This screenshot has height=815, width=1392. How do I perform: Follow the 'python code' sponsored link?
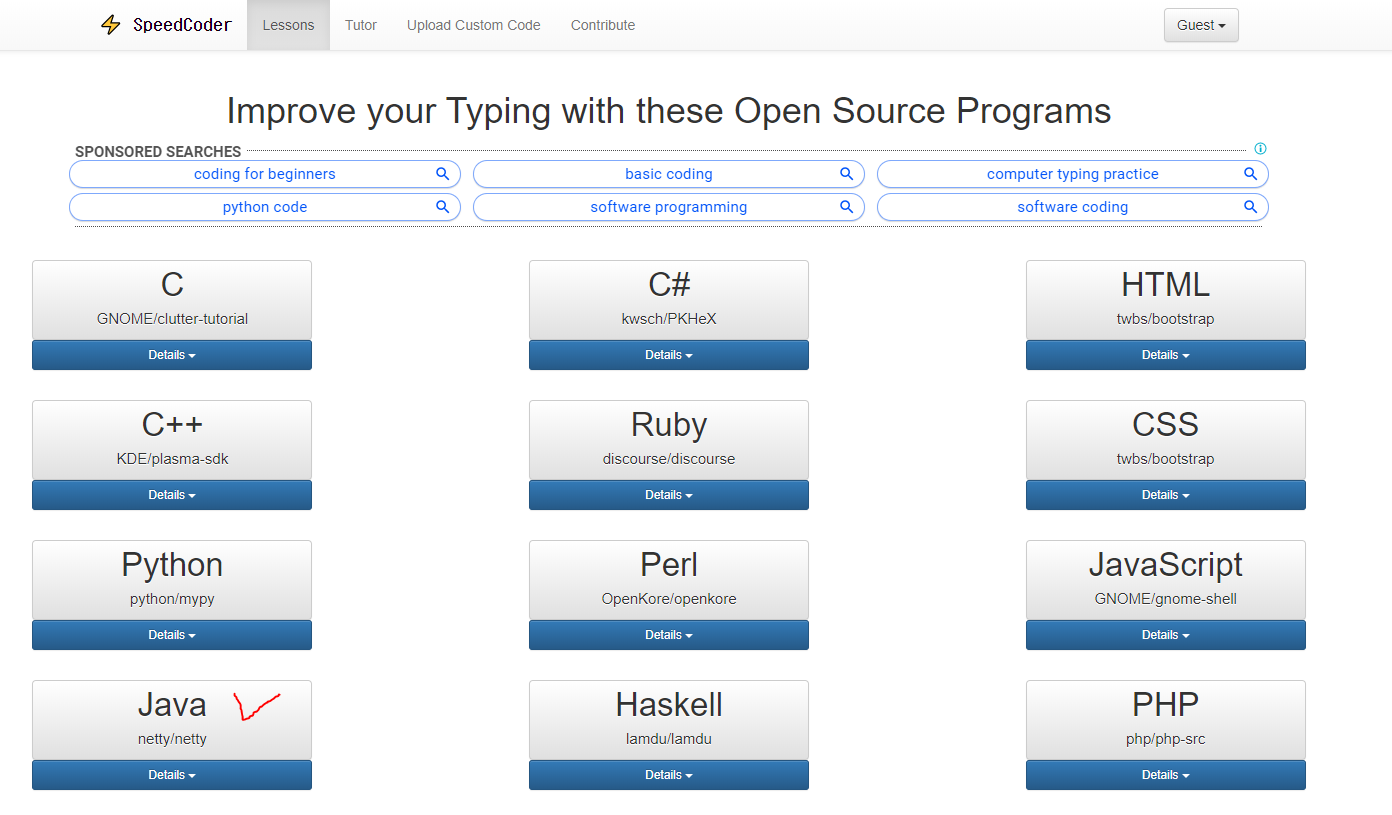click(x=265, y=207)
